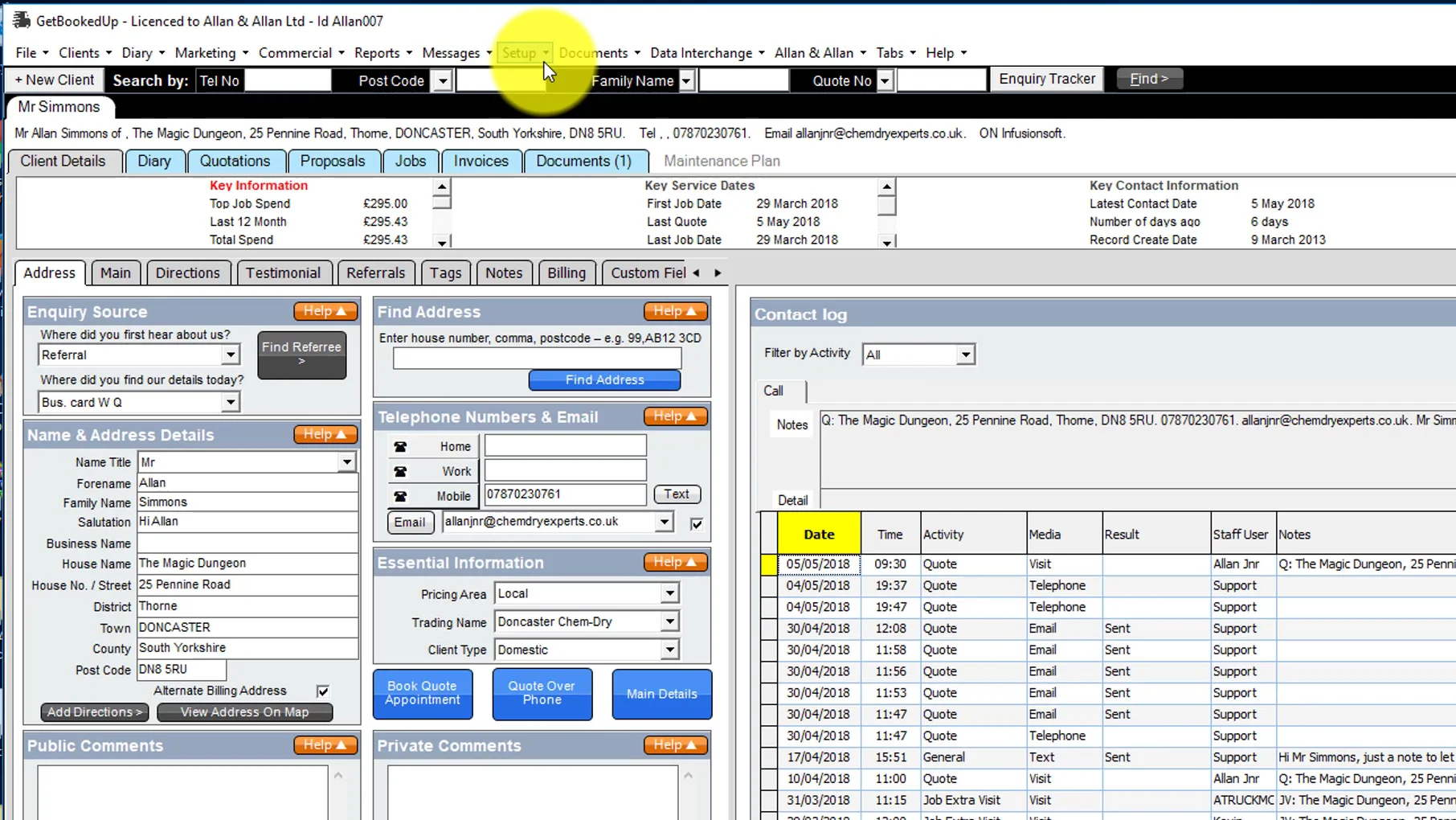Open Help for Name & Address Details

click(x=325, y=434)
